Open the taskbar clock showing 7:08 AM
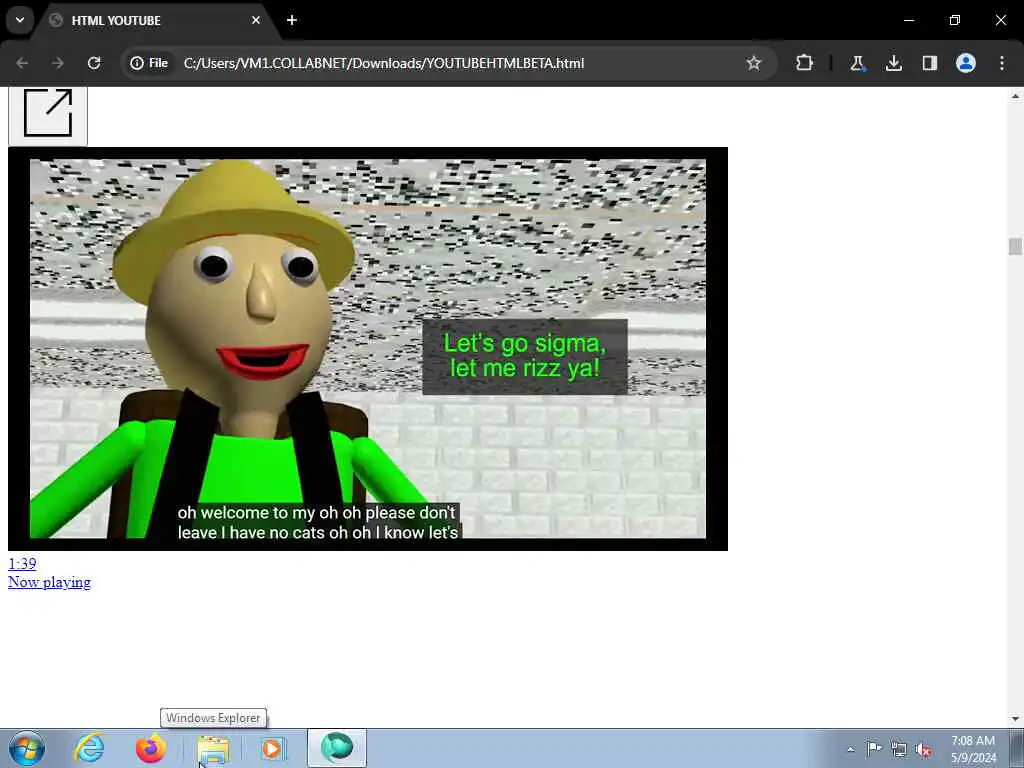The image size is (1024, 768). (x=973, y=749)
